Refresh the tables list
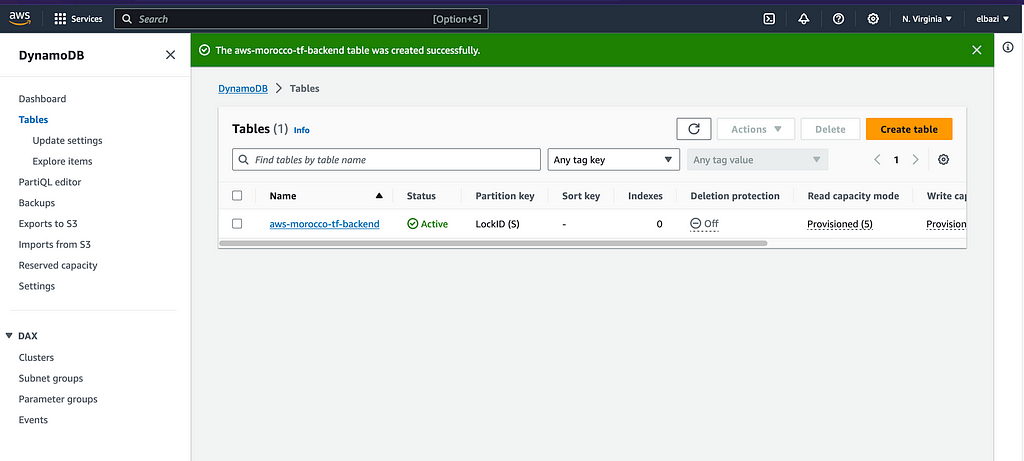The image size is (1024, 461). pyautogui.click(x=694, y=129)
